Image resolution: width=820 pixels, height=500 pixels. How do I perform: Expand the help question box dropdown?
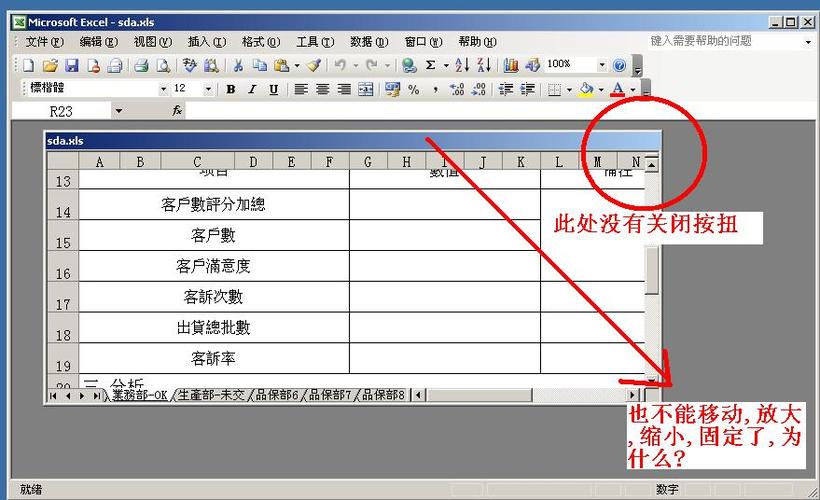[807, 42]
